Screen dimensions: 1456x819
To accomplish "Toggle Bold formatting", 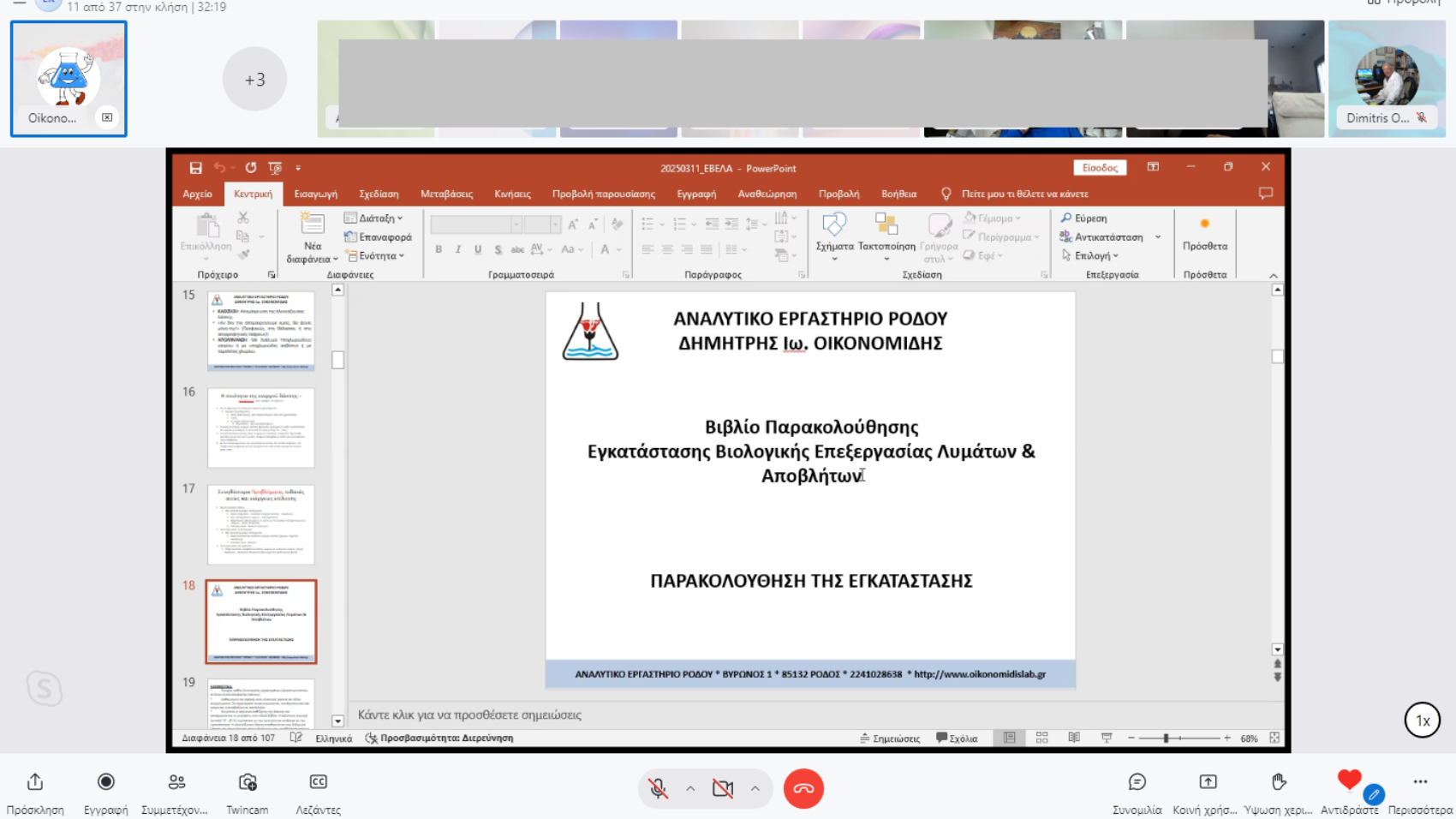I will pyautogui.click(x=439, y=249).
